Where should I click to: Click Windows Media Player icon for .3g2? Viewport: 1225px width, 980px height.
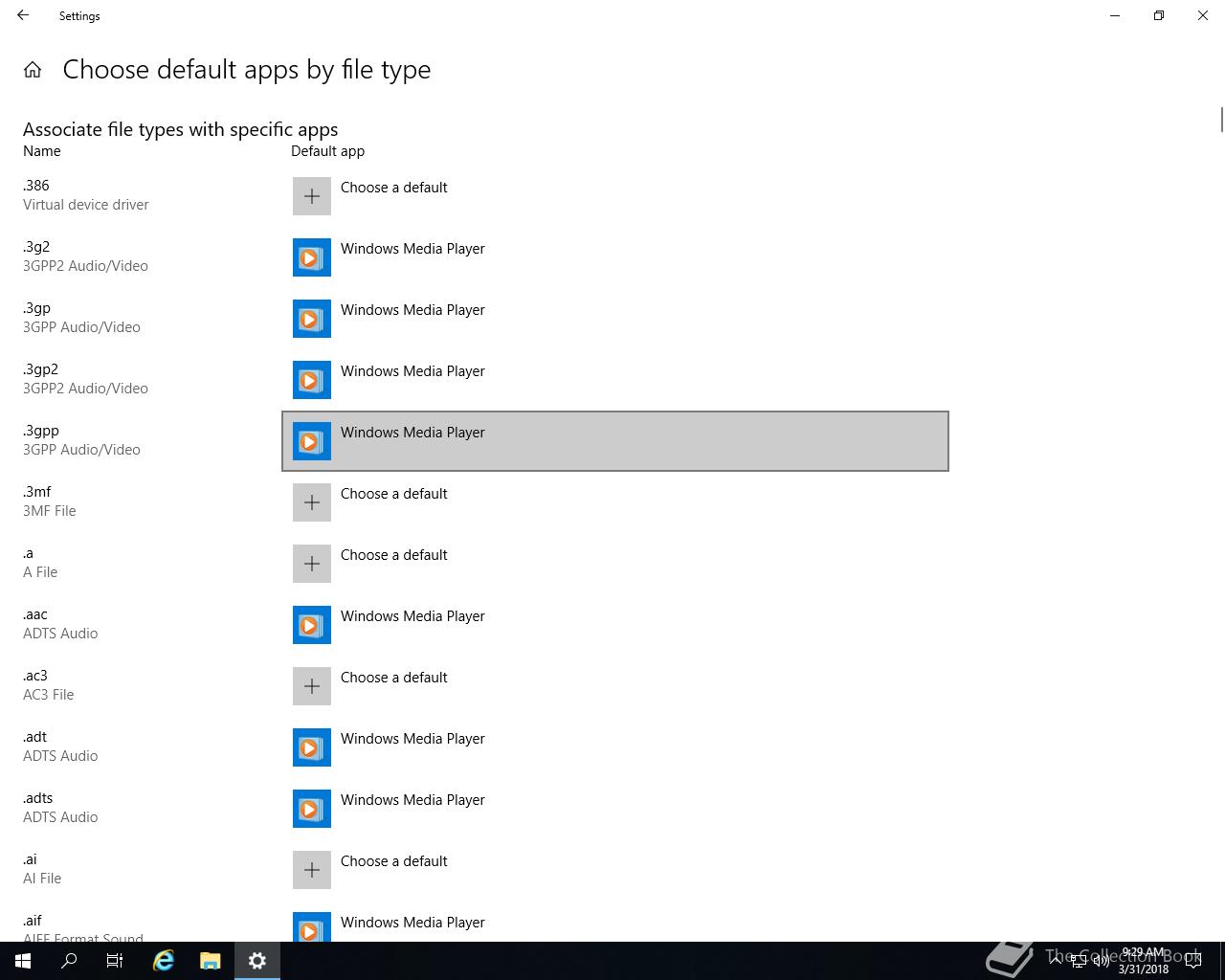pos(312,257)
